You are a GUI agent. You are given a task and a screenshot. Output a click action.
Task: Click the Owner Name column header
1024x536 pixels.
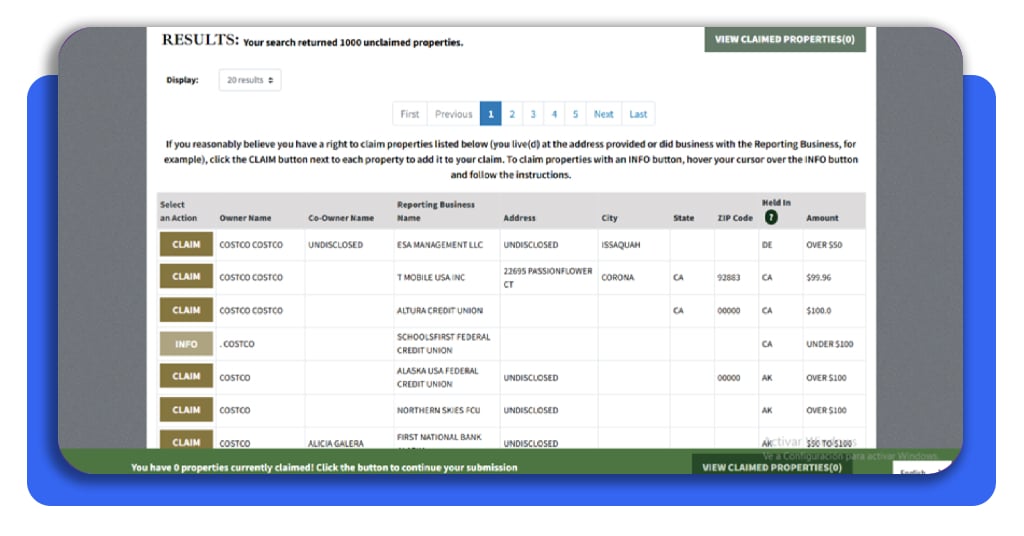point(245,218)
